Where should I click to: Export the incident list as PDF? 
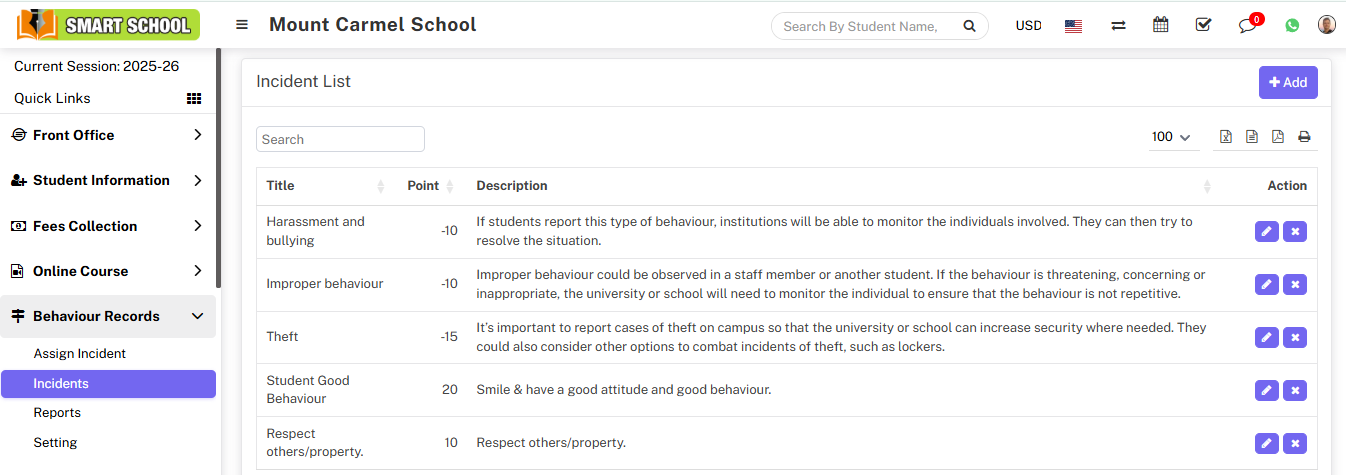point(1278,137)
